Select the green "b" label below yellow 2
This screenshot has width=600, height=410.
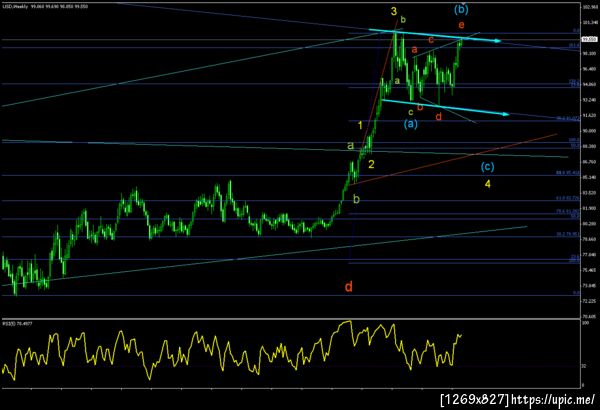coord(356,199)
